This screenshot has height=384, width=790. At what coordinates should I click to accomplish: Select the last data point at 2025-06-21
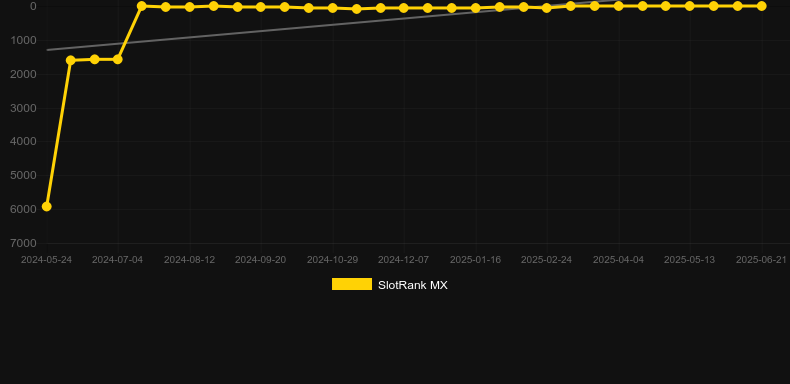point(761,6)
